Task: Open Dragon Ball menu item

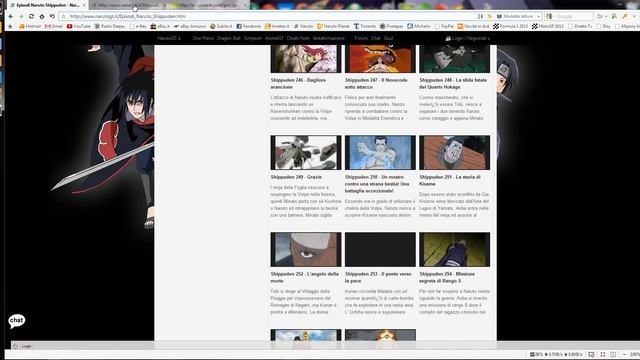Action: 229,38
